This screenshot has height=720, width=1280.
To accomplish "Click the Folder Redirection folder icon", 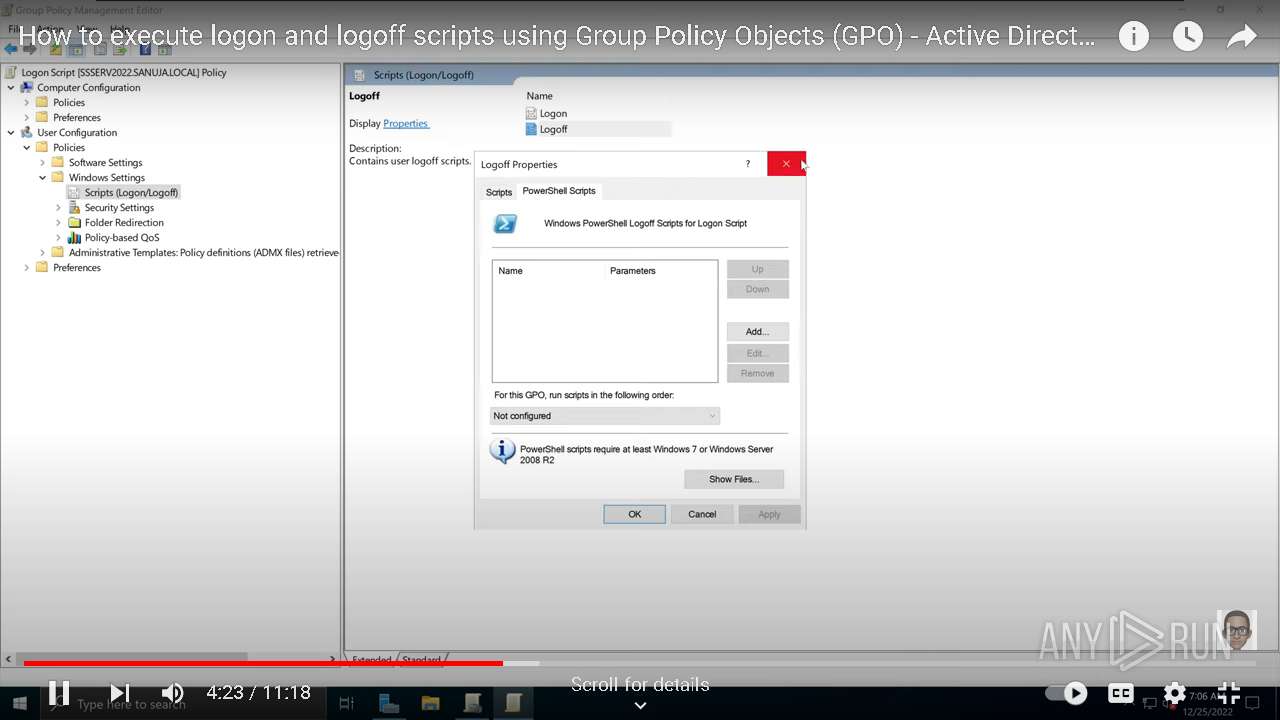I will coord(74,222).
